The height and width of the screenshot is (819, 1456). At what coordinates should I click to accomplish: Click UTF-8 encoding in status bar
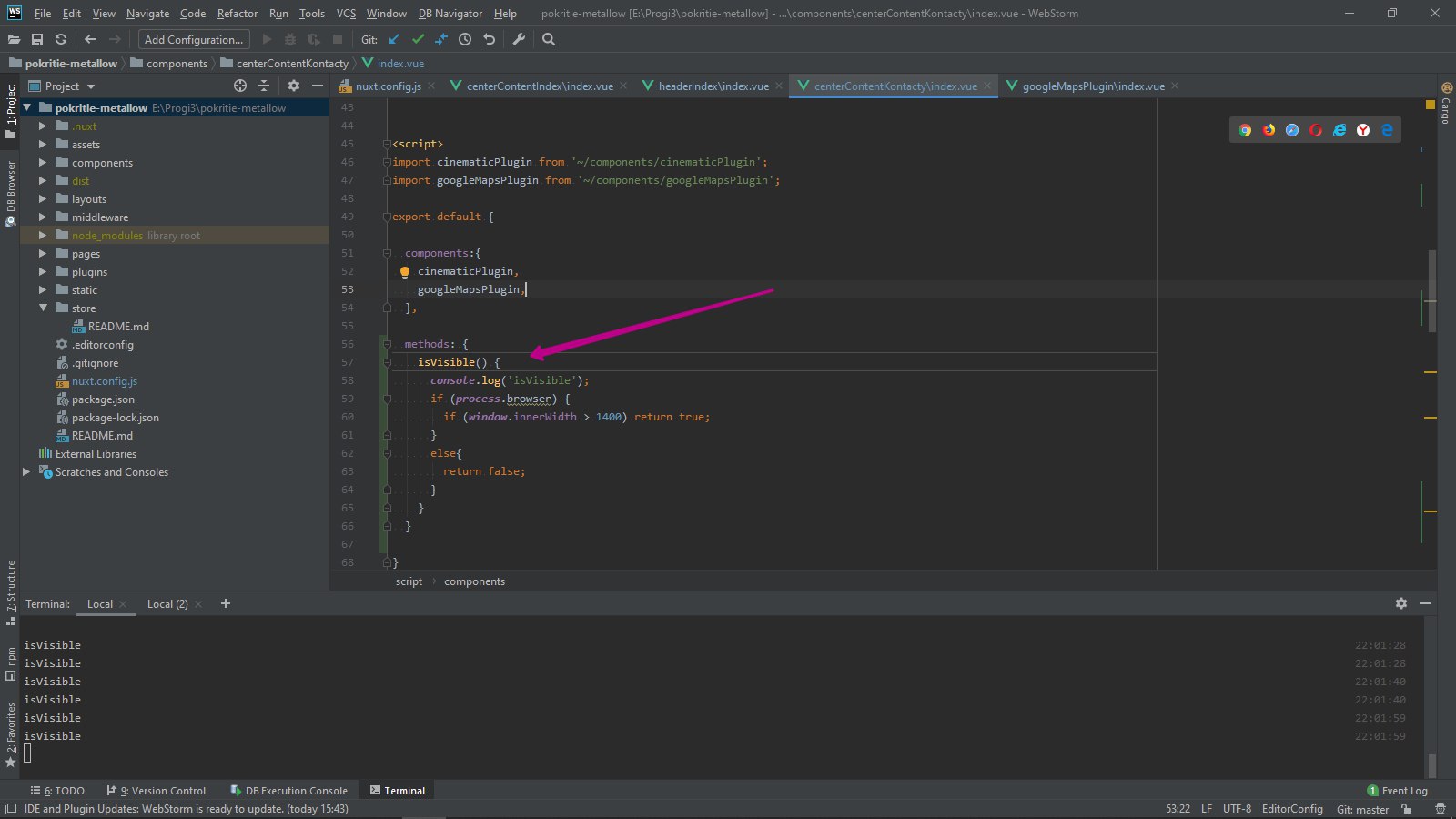coord(1237,809)
